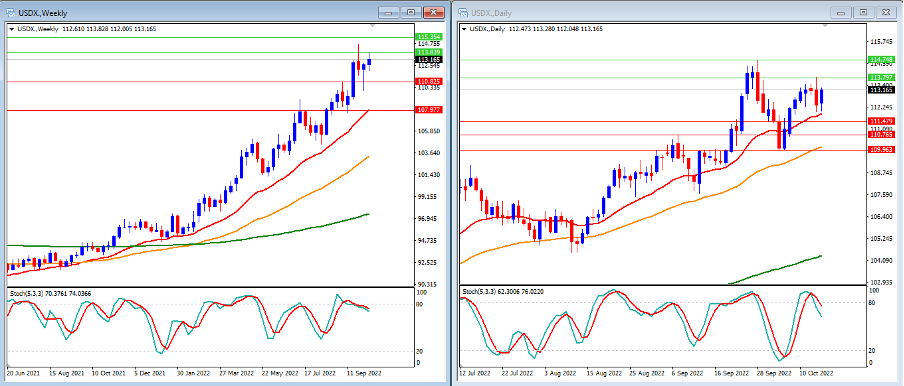
Task: Click the 92.525 price axis value in Weekly chart
Action: (x=427, y=263)
